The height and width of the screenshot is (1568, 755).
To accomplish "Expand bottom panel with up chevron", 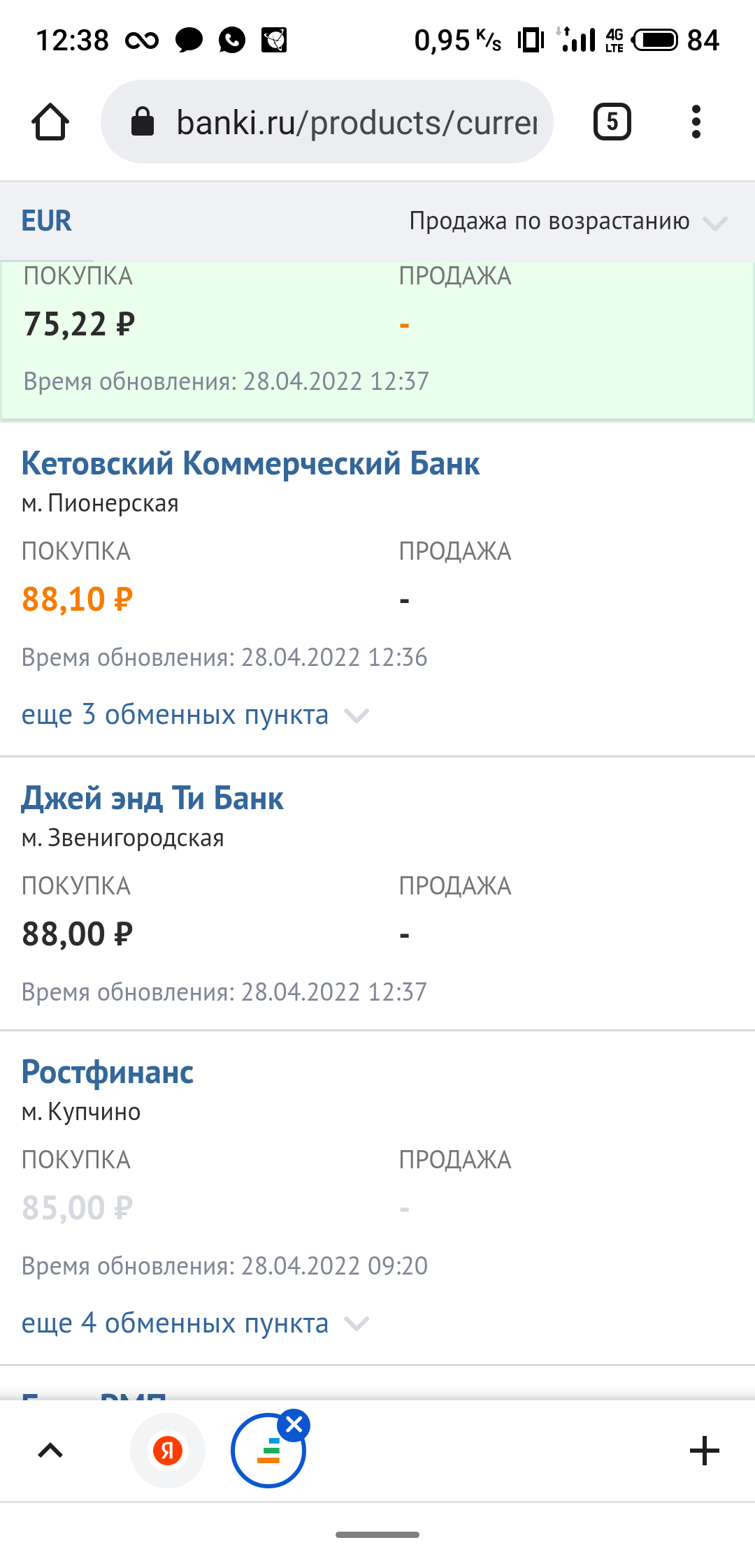I will pyautogui.click(x=50, y=1451).
